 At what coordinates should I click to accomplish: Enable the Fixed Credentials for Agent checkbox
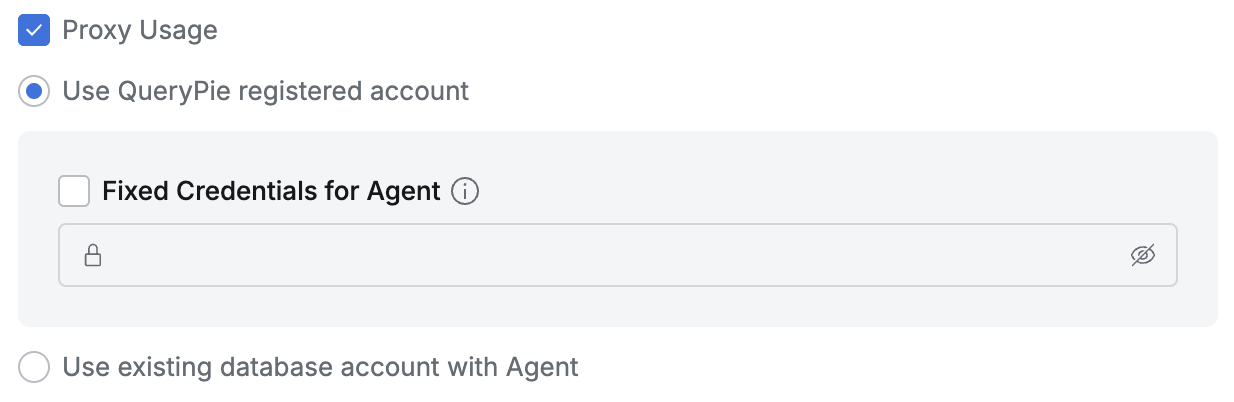(x=74, y=191)
